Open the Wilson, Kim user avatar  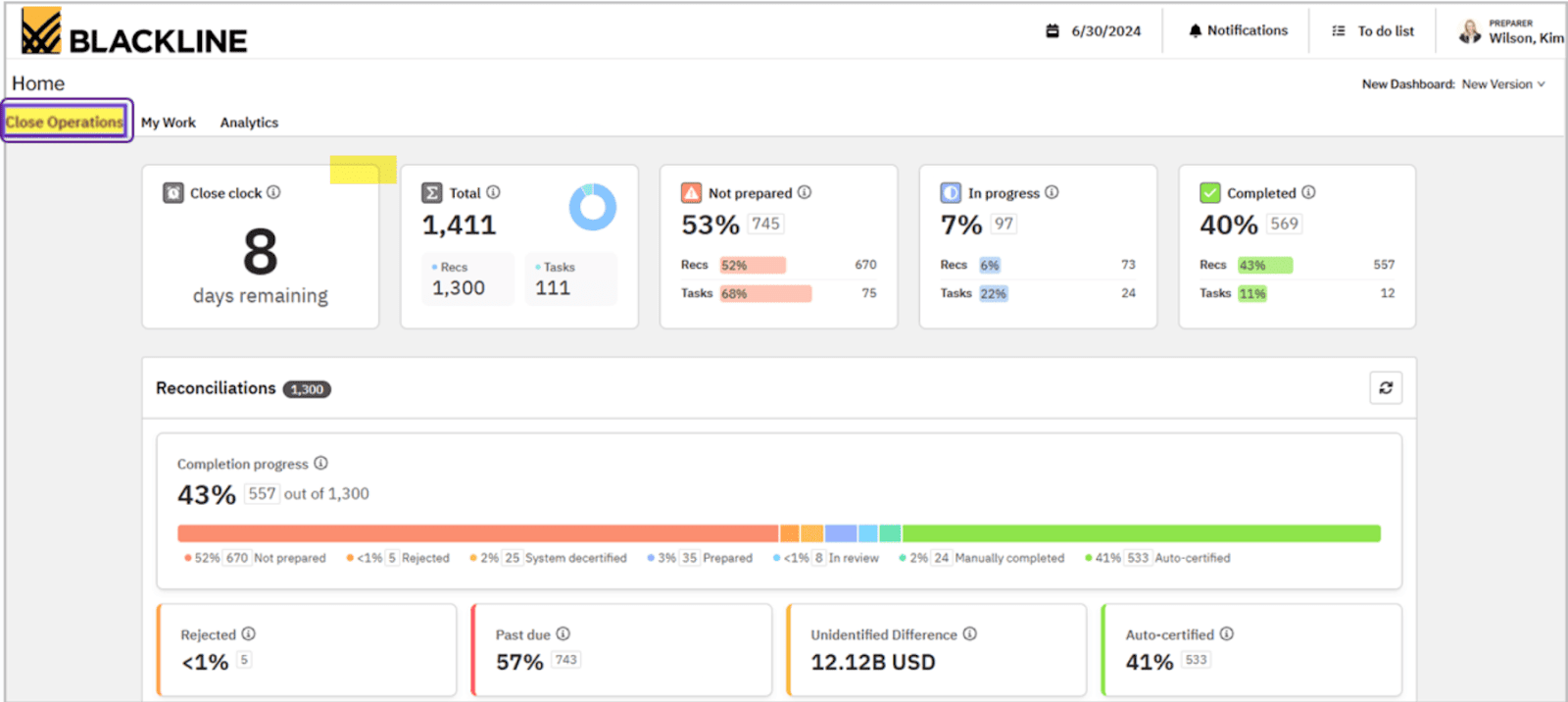(x=1470, y=31)
